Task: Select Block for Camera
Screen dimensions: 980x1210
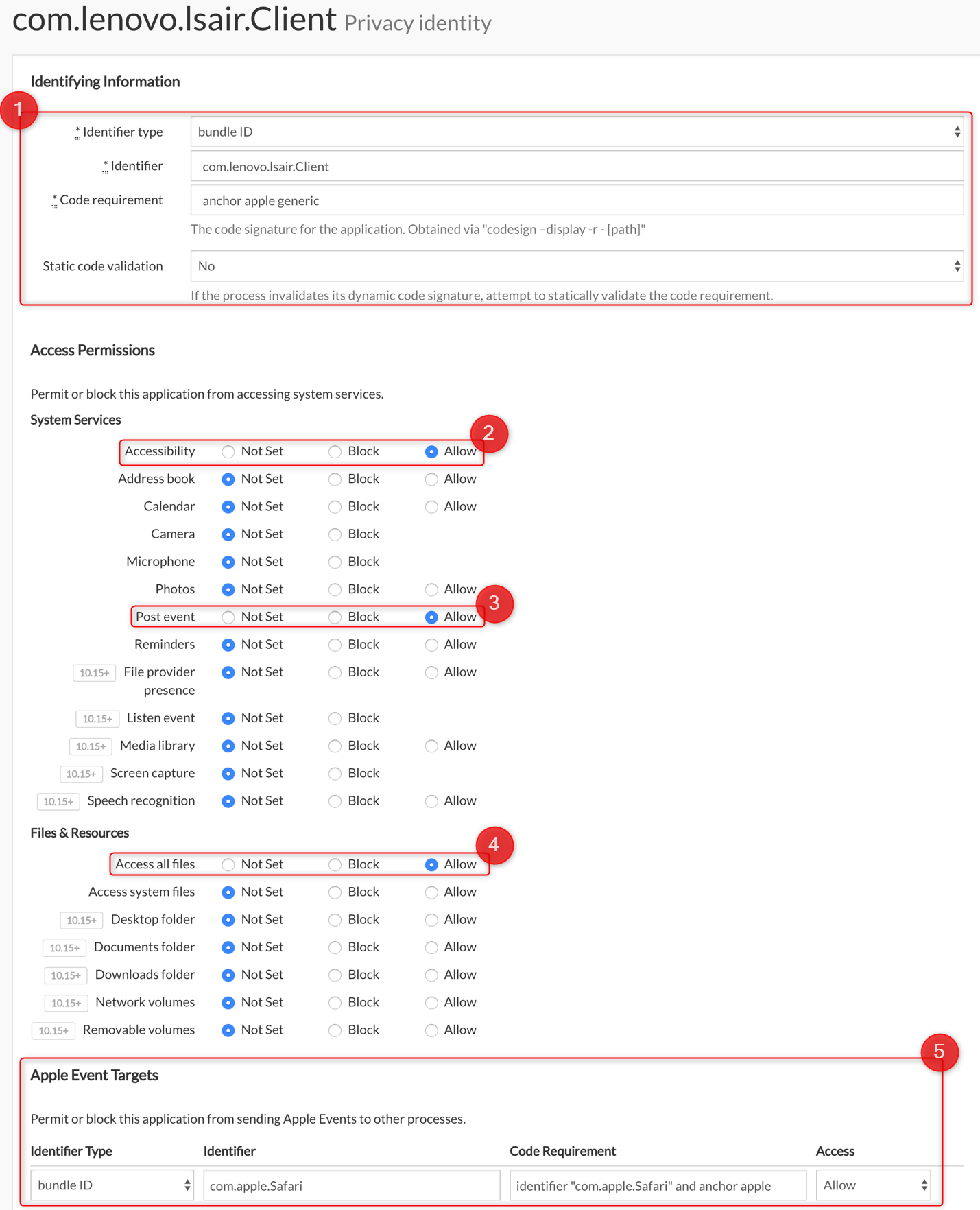Action: pyautogui.click(x=335, y=534)
